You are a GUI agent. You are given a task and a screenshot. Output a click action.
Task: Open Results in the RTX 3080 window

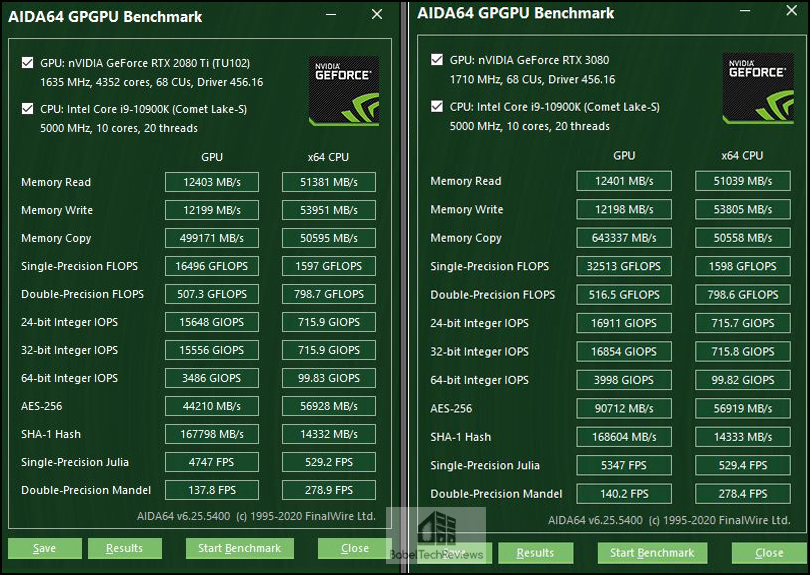tap(535, 553)
